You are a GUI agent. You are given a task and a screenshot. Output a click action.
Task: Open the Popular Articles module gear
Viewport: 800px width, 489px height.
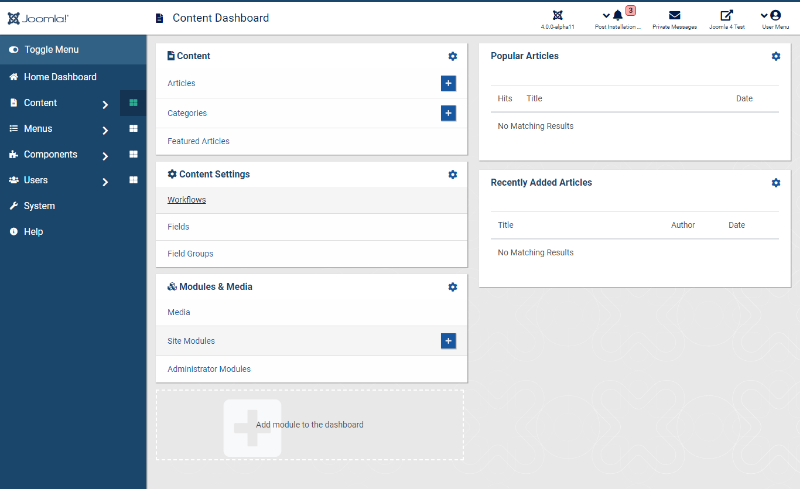click(776, 56)
